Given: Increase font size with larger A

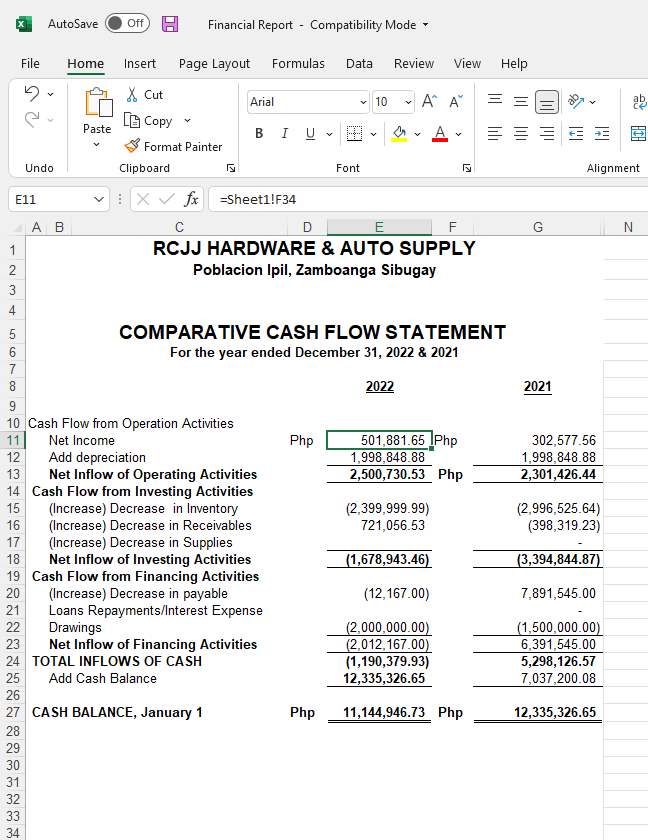Looking at the screenshot, I should tap(429, 101).
